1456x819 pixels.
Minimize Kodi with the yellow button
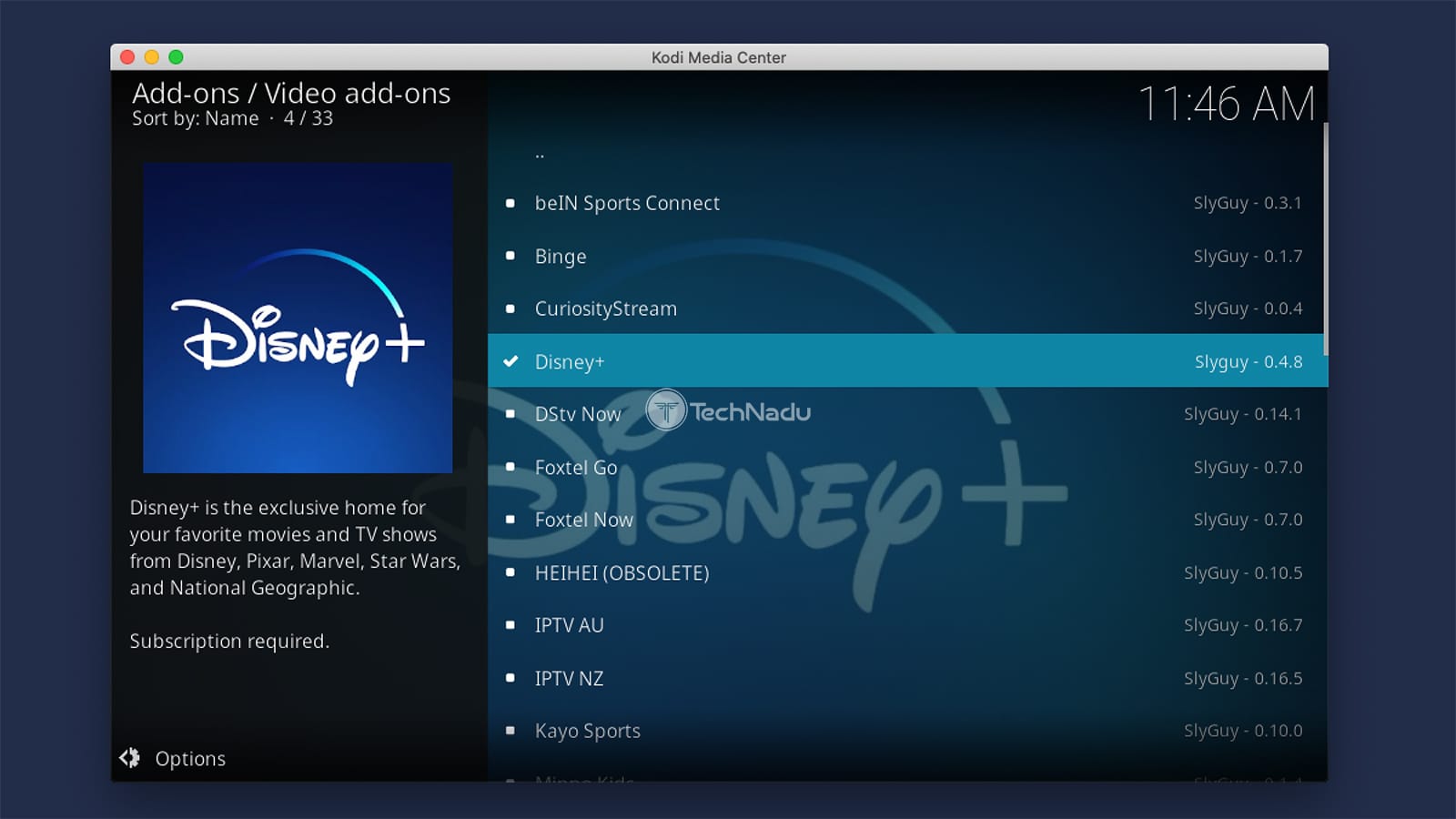(x=152, y=57)
